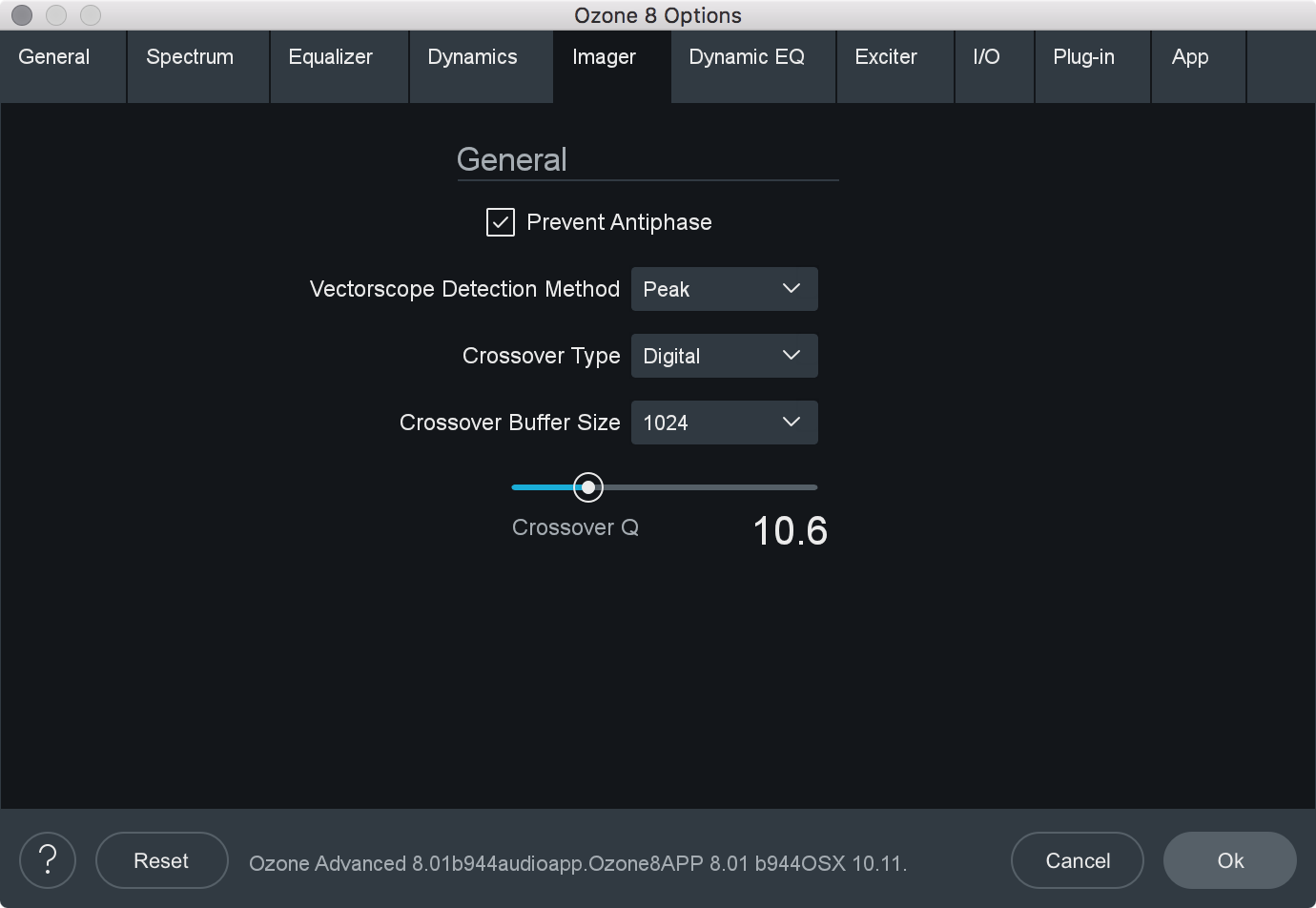
Task: Switch to the Exciter tab
Action: pos(895,67)
